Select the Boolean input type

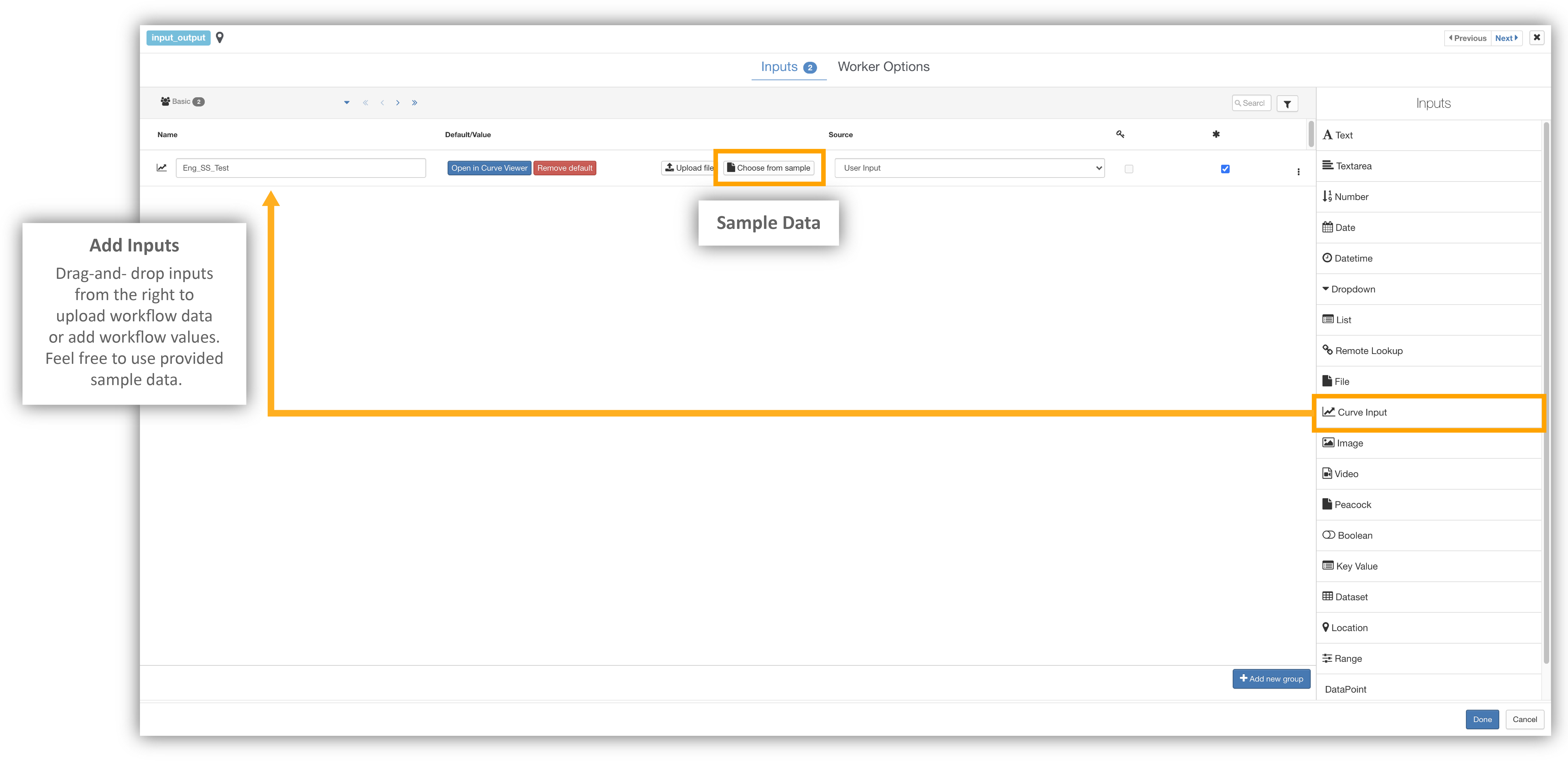pyautogui.click(x=1354, y=535)
